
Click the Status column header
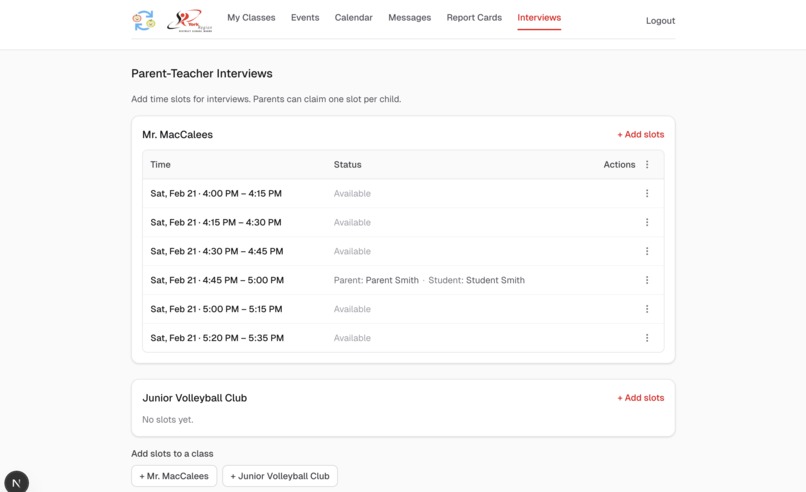click(347, 165)
